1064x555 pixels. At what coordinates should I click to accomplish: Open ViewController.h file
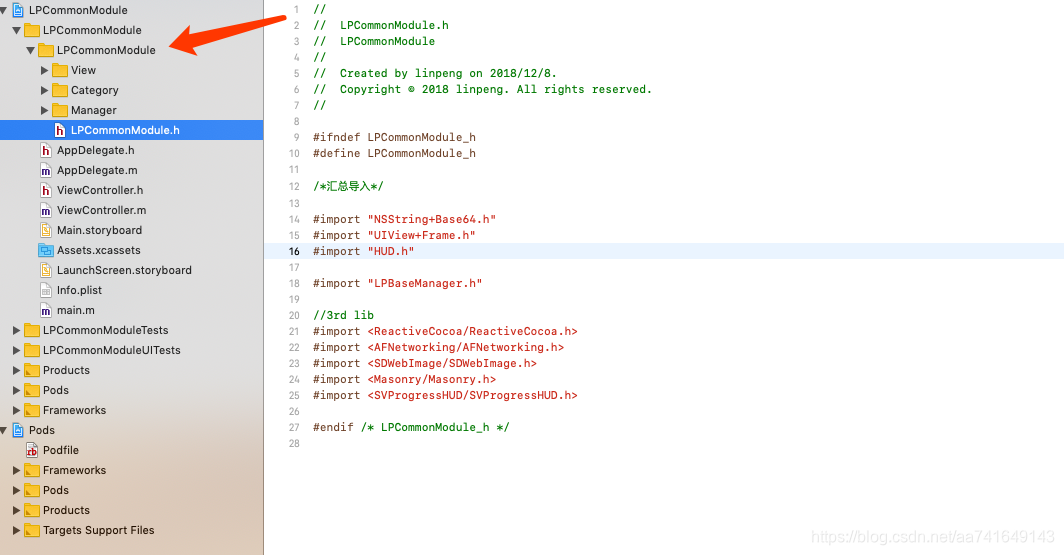tap(100, 191)
